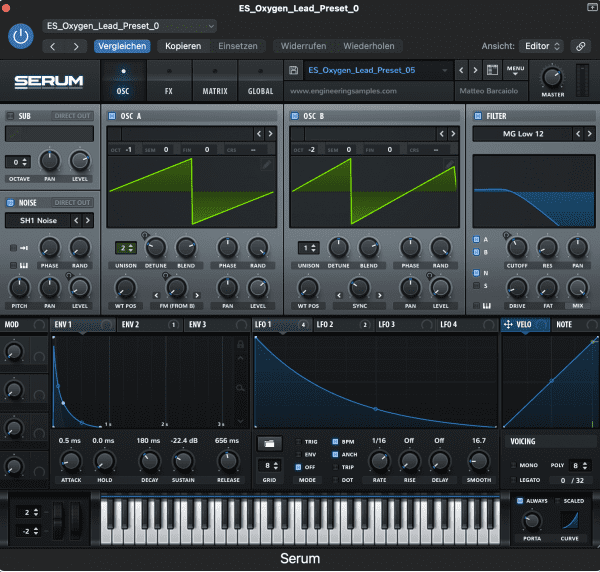Image resolution: width=600 pixels, height=572 pixels.
Task: Change the SUB octave stepper
Action: (x=18, y=162)
